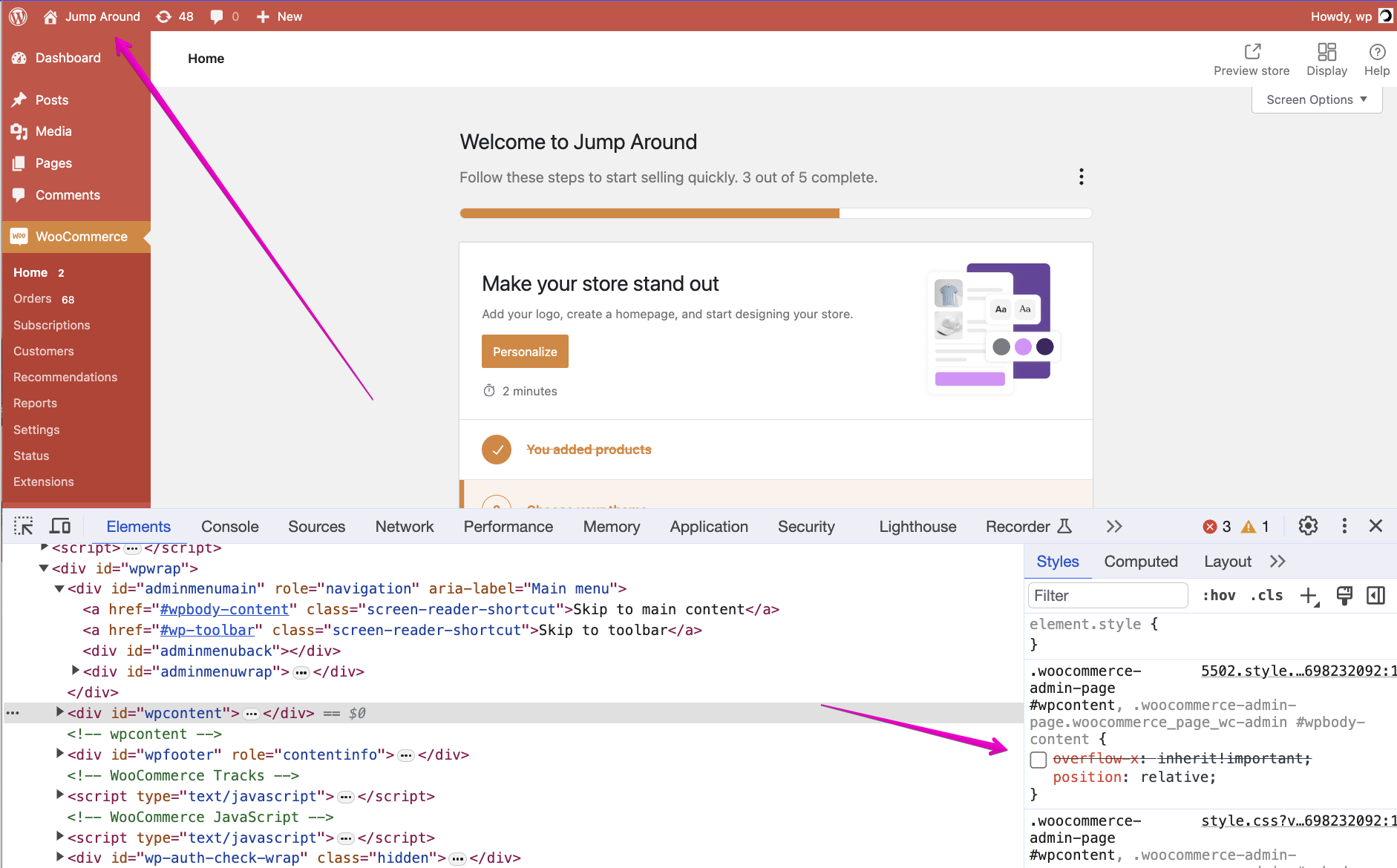Screen dimensions: 1397x868
Task: Toggle element state with :hov button
Action: [x=1219, y=595]
